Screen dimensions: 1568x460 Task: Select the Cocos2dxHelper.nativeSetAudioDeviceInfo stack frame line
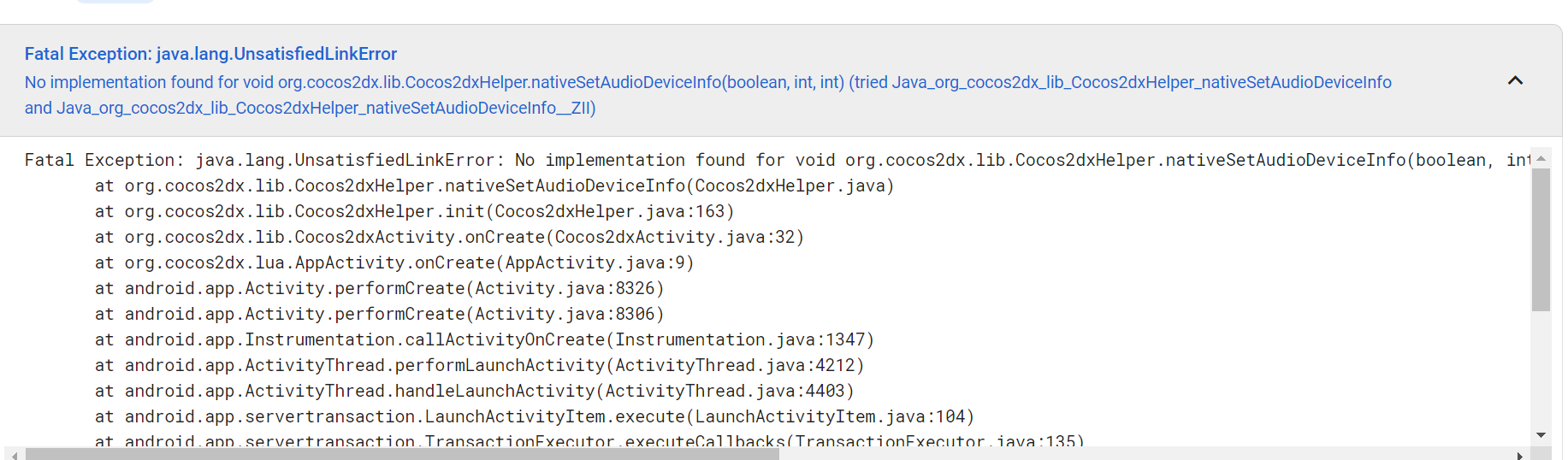point(494,186)
